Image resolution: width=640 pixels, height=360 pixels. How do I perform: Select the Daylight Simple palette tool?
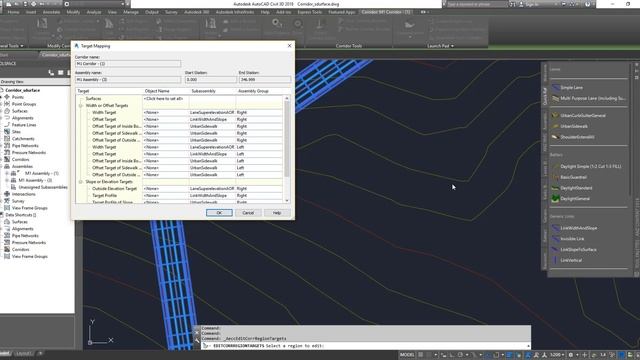coord(587,167)
